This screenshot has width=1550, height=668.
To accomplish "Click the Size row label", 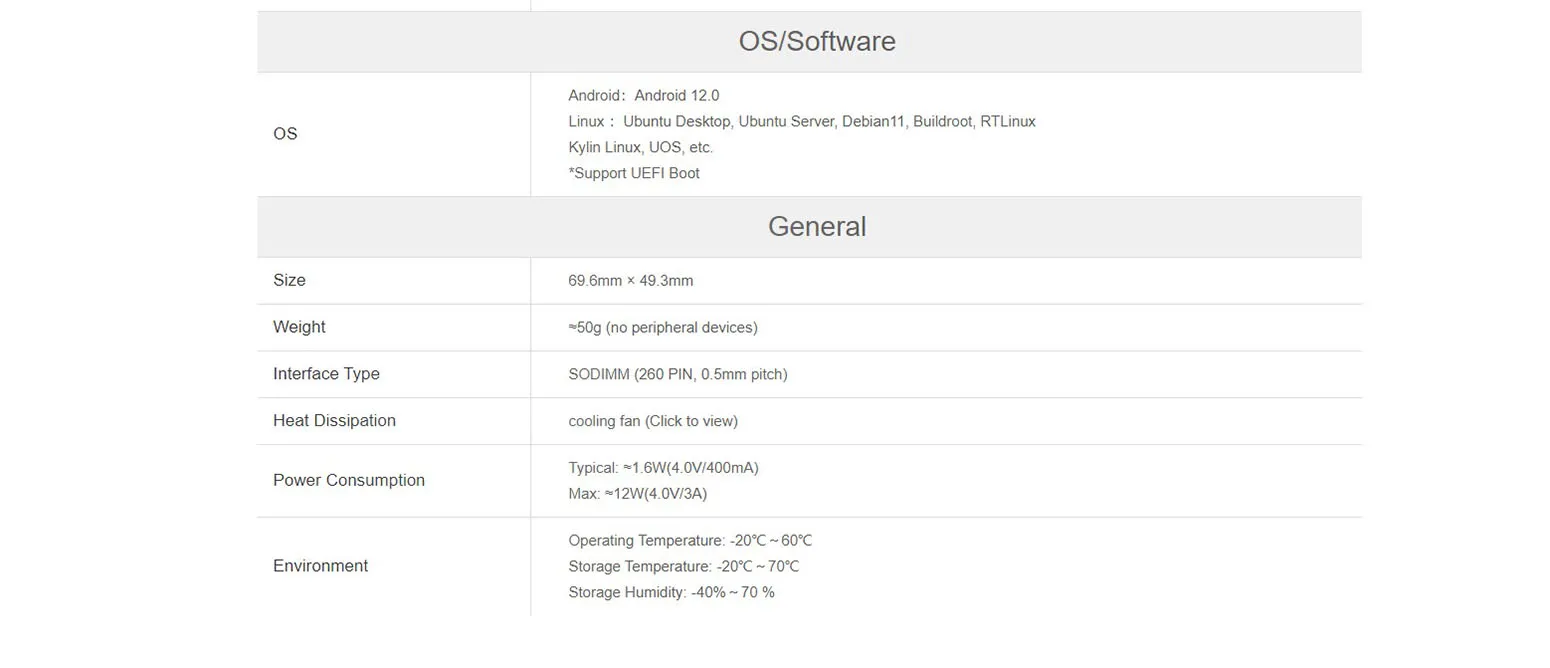I will click(289, 280).
